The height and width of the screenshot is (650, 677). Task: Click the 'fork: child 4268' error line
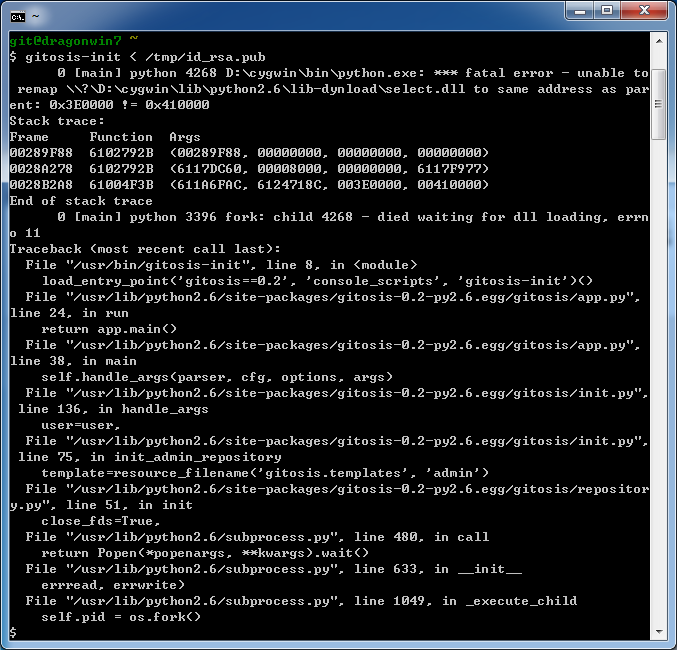coord(329,225)
